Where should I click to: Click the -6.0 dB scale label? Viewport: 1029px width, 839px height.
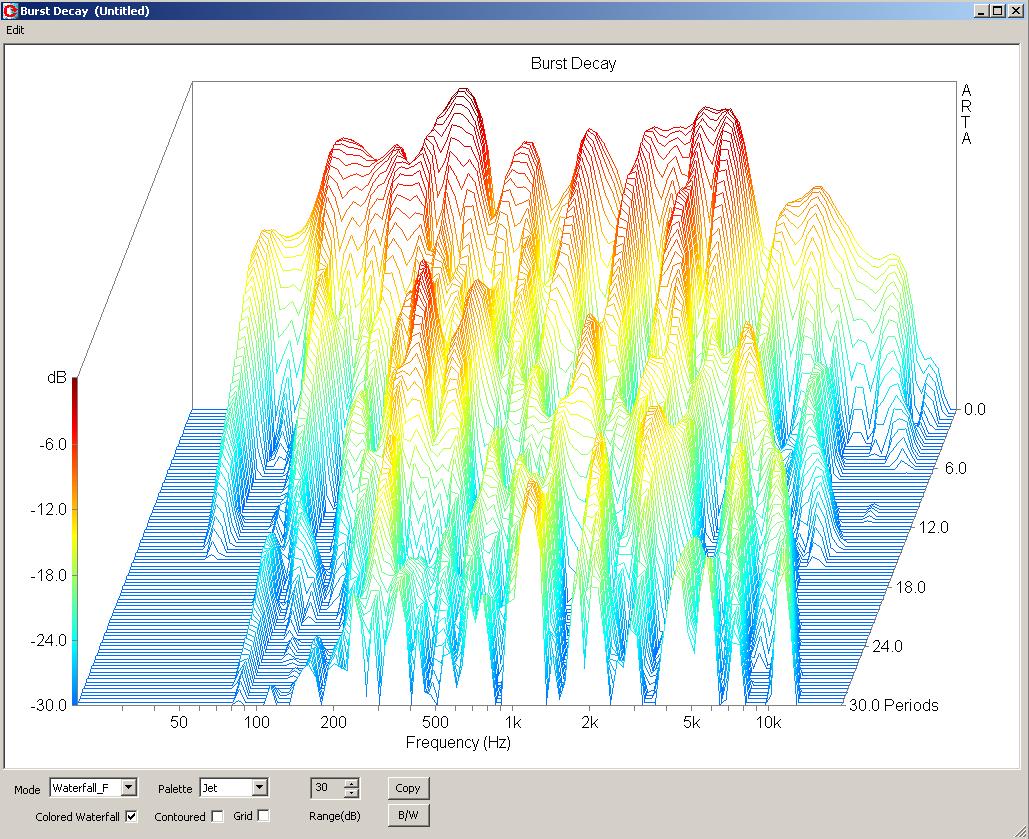(x=52, y=444)
